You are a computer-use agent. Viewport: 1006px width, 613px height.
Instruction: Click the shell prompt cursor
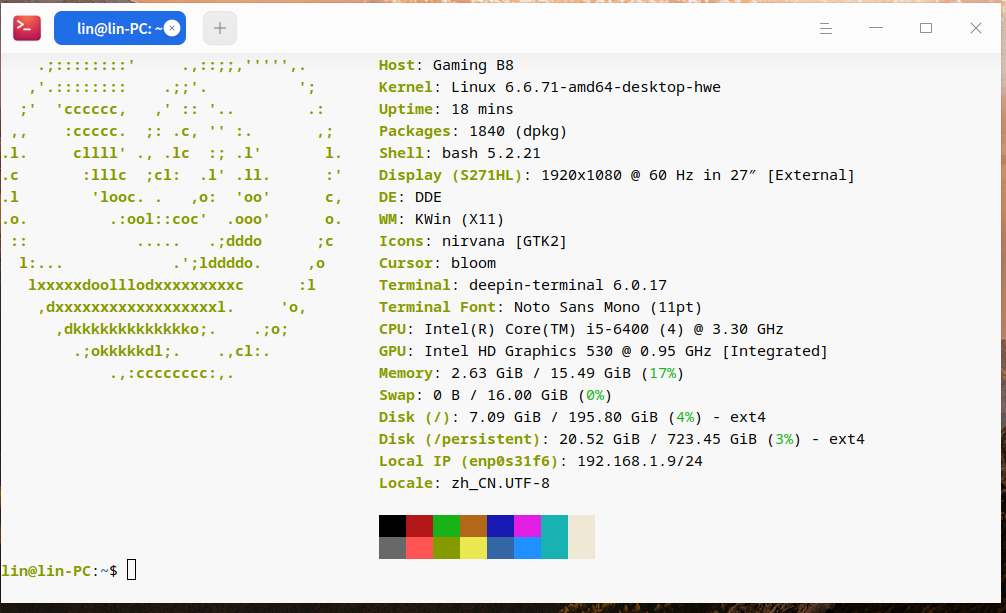pyautogui.click(x=132, y=570)
